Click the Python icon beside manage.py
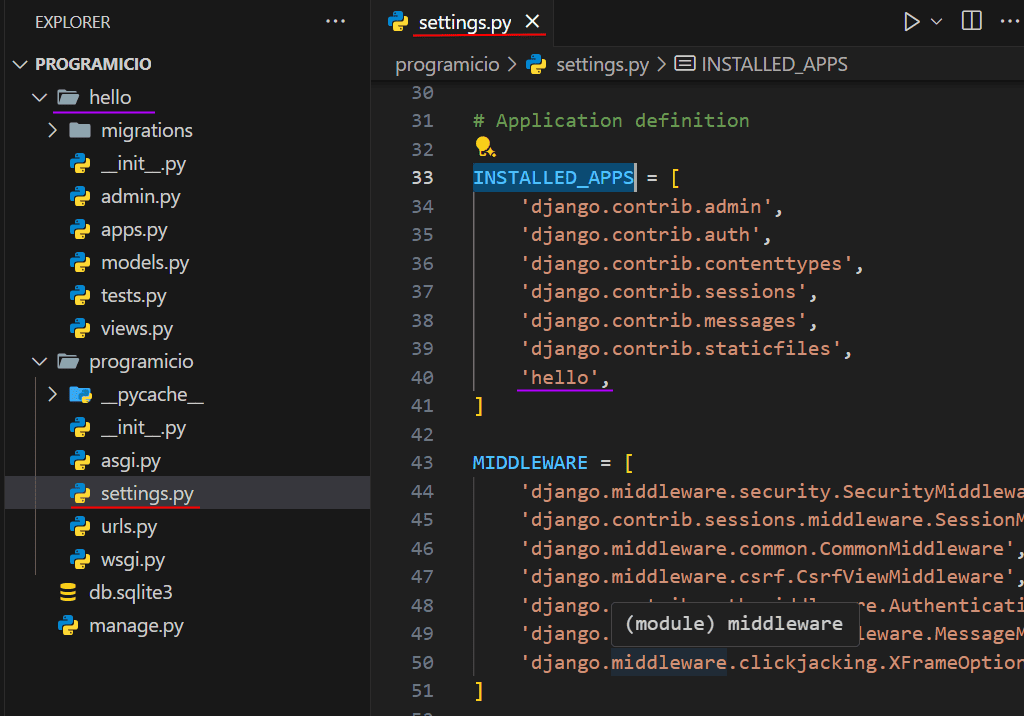 (68, 625)
